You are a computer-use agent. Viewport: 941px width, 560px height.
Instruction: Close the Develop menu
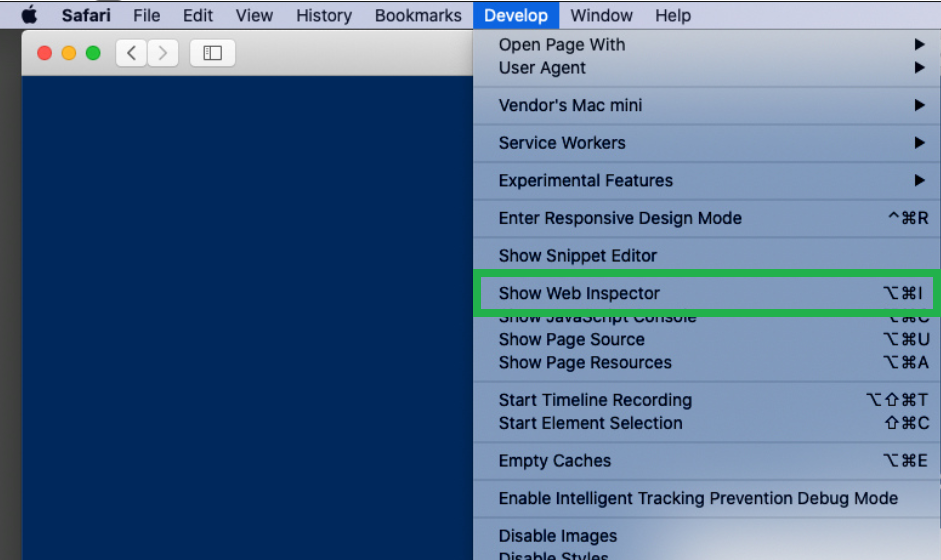(516, 15)
